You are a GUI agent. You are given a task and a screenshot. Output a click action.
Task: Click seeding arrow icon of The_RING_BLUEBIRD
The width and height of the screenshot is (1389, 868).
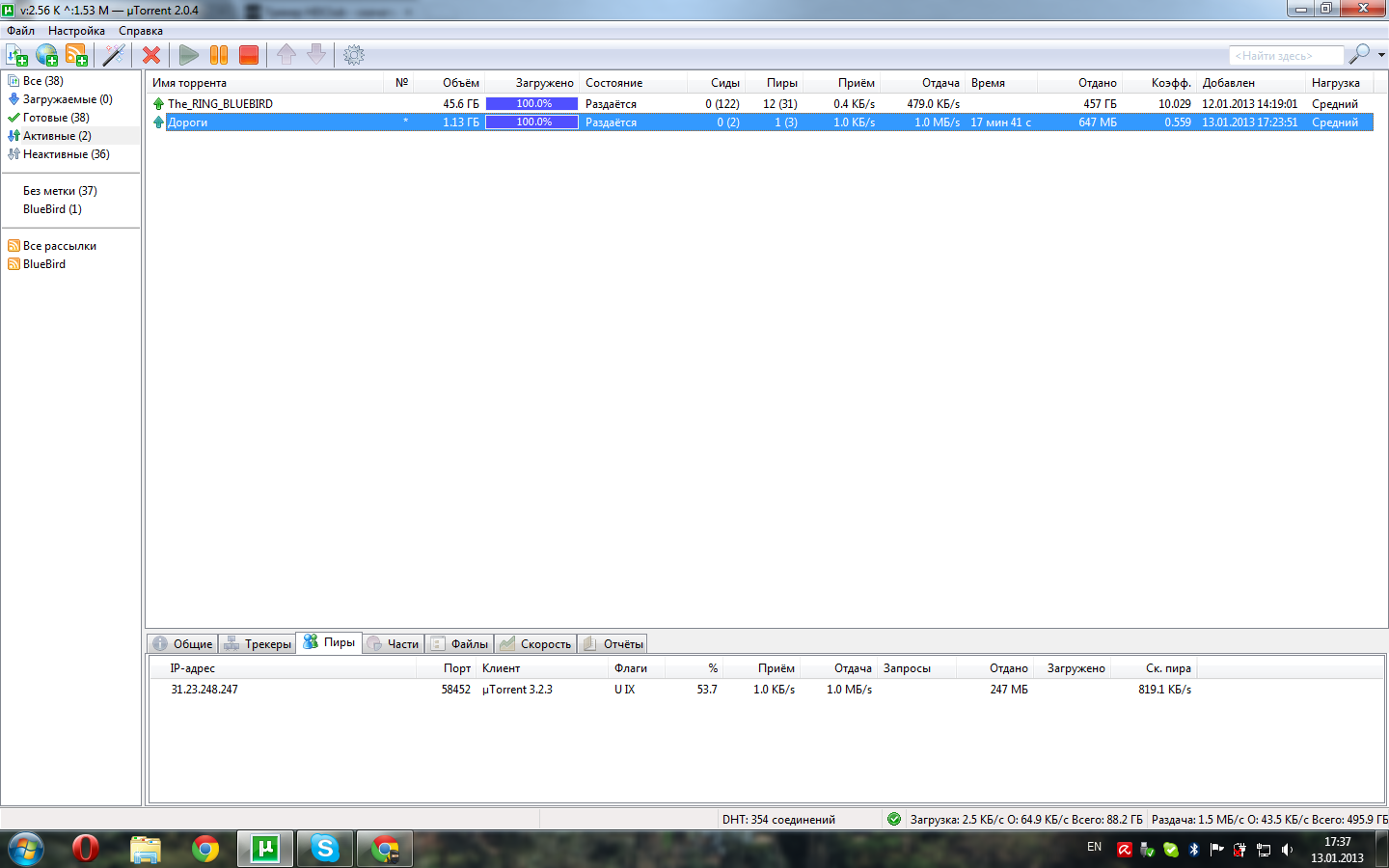(x=158, y=104)
